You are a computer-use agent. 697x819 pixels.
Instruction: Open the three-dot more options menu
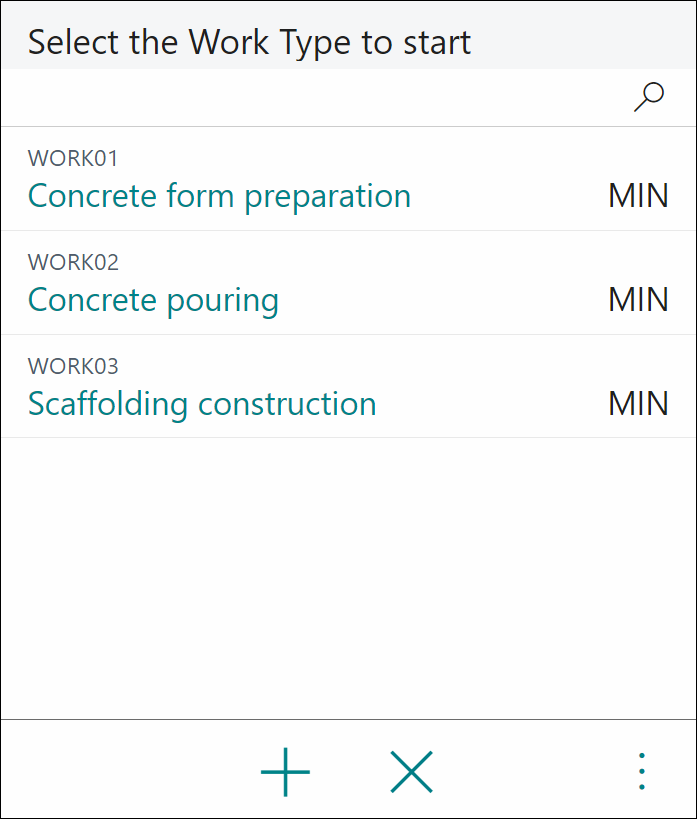[x=642, y=771]
